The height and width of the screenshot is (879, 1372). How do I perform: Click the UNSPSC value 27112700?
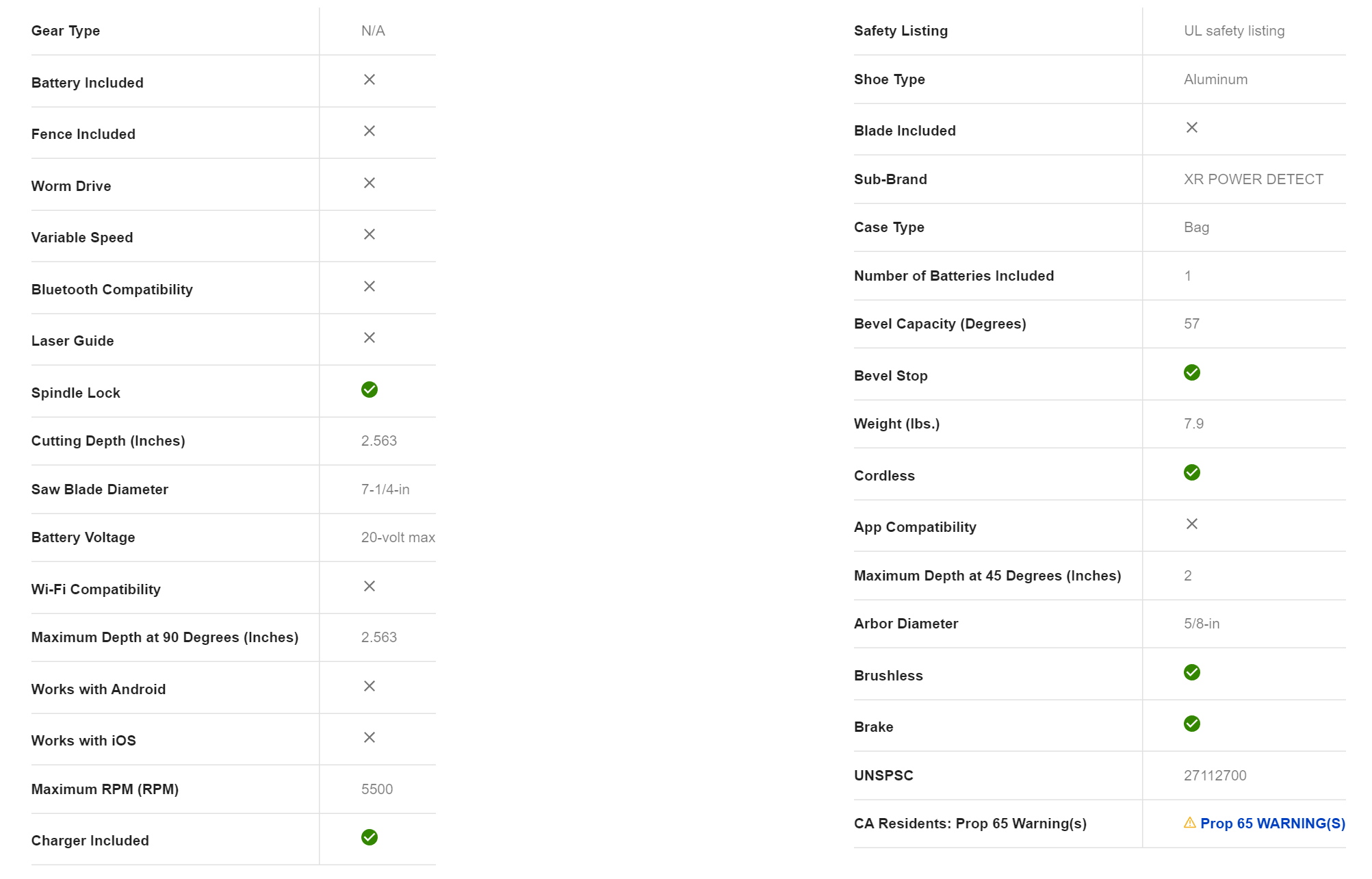click(1215, 776)
